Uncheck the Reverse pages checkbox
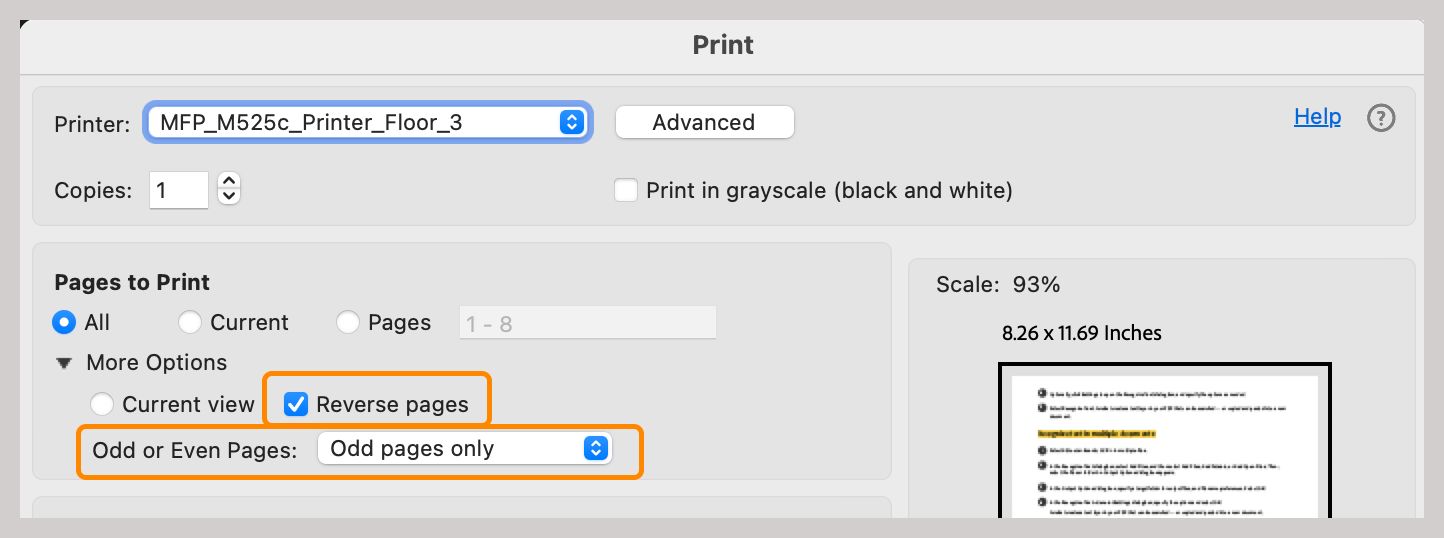 tap(296, 404)
